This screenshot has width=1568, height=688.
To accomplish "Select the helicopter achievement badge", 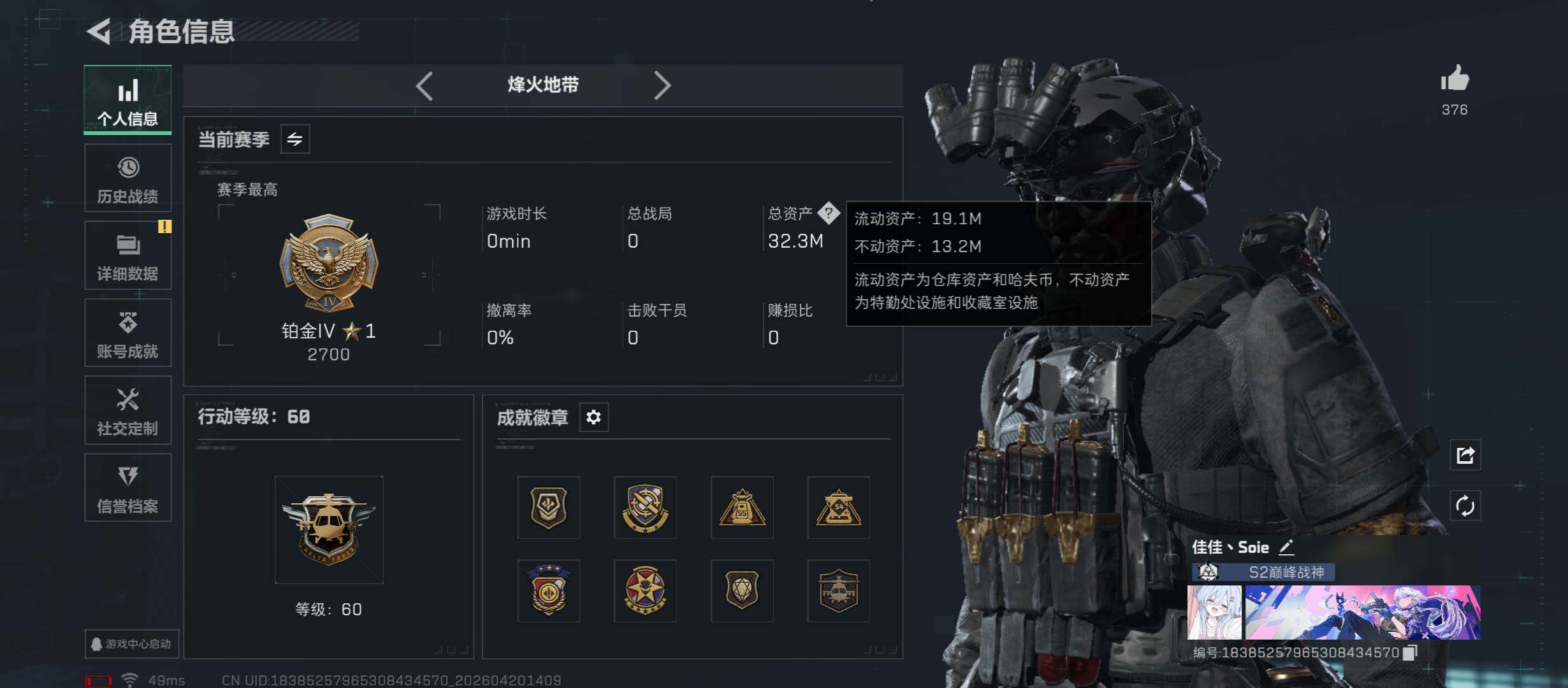I will pyautogui.click(x=838, y=591).
